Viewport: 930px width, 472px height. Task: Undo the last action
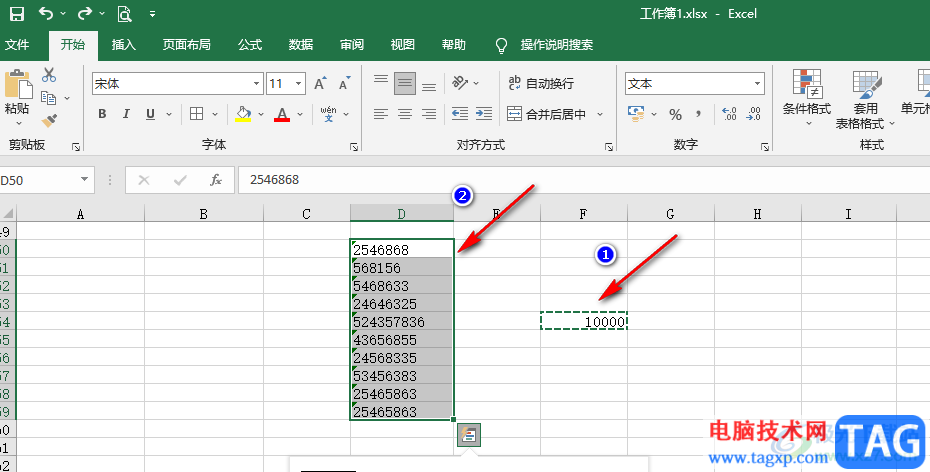tap(46, 14)
